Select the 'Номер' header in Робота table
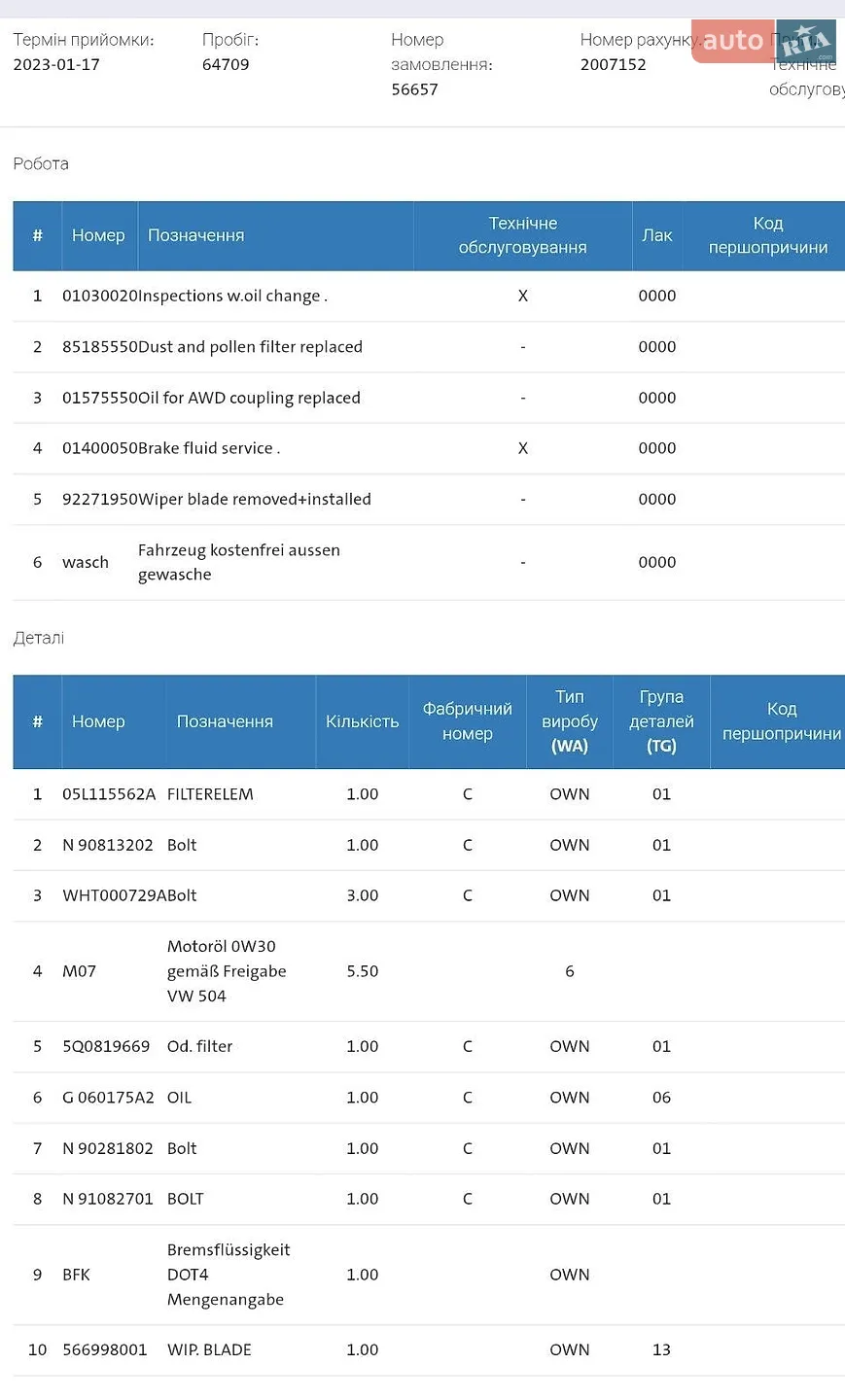 coord(99,235)
